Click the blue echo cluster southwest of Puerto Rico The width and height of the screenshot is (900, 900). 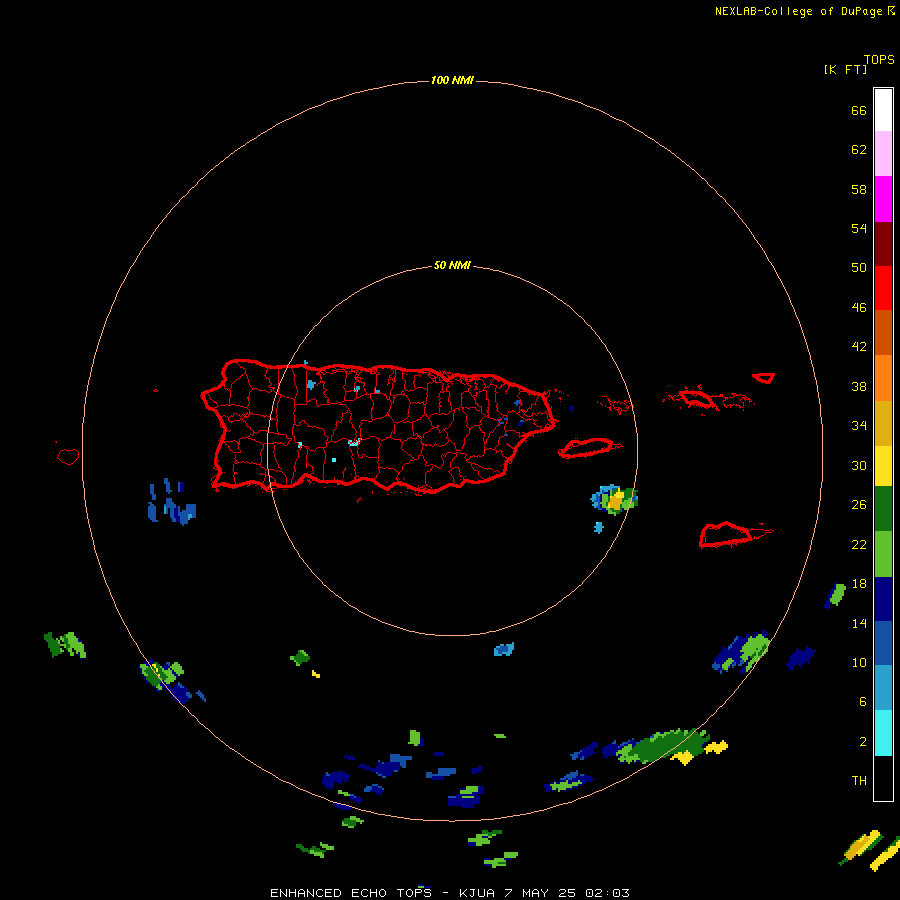tap(172, 502)
